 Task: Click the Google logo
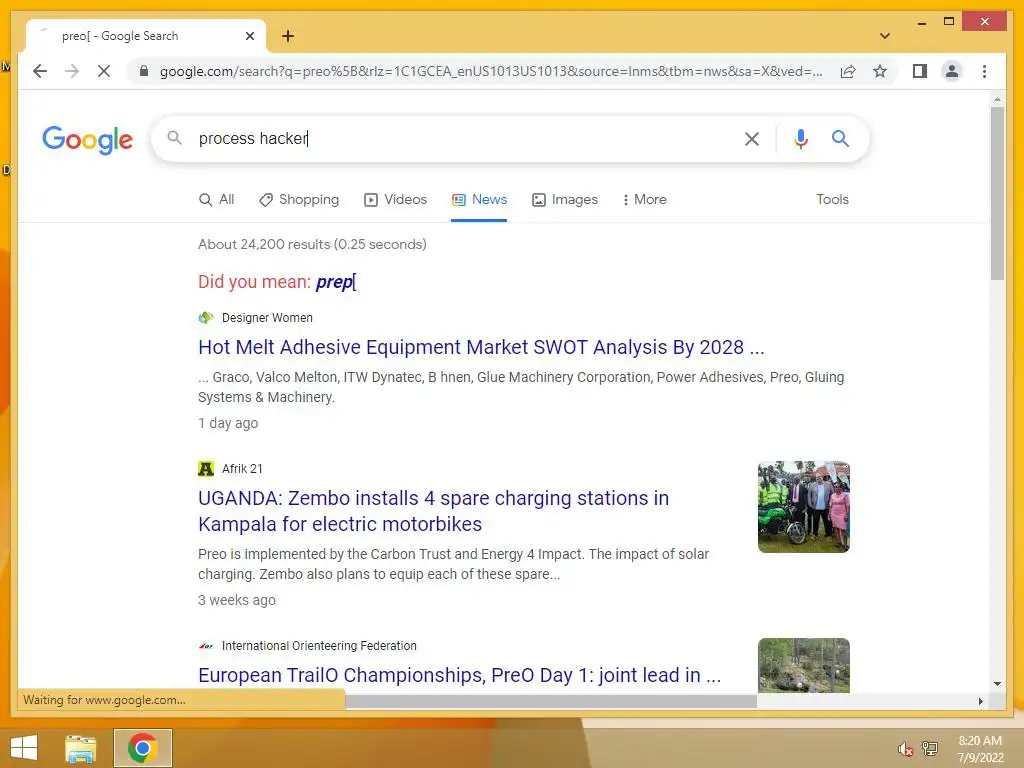coord(88,140)
